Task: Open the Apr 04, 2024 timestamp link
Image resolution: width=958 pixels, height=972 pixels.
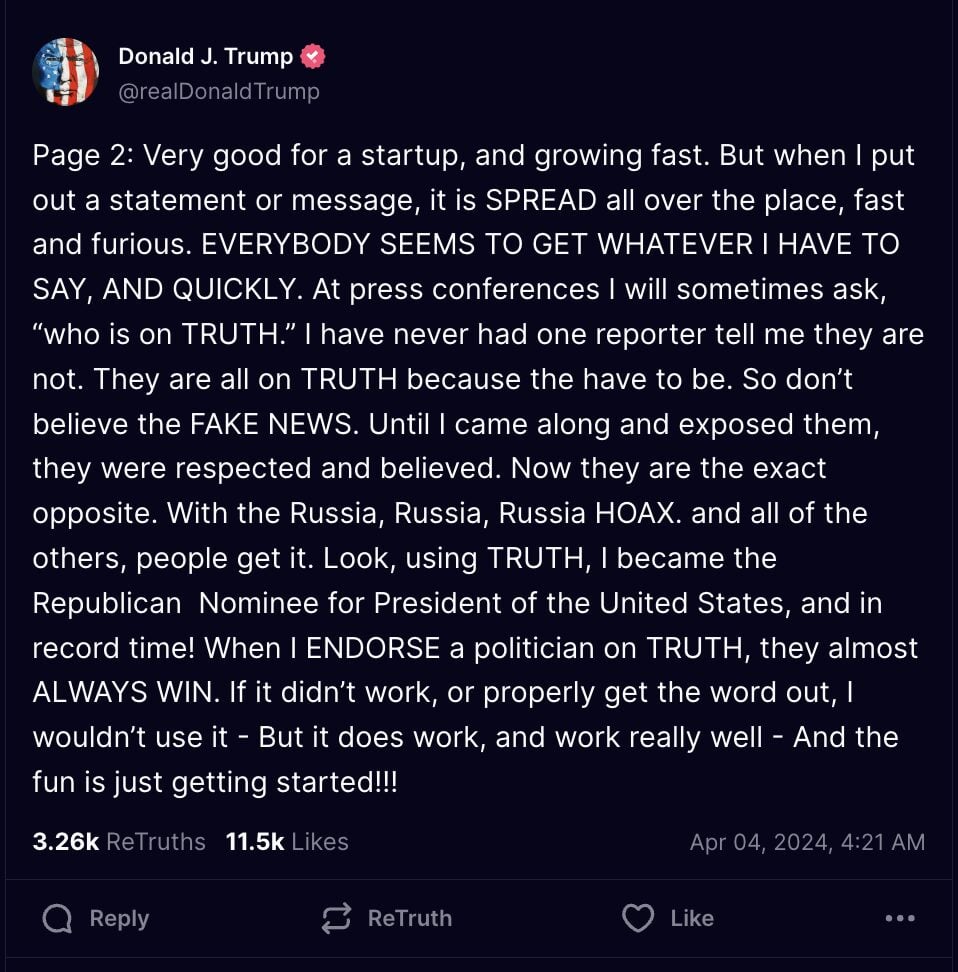Action: click(807, 842)
